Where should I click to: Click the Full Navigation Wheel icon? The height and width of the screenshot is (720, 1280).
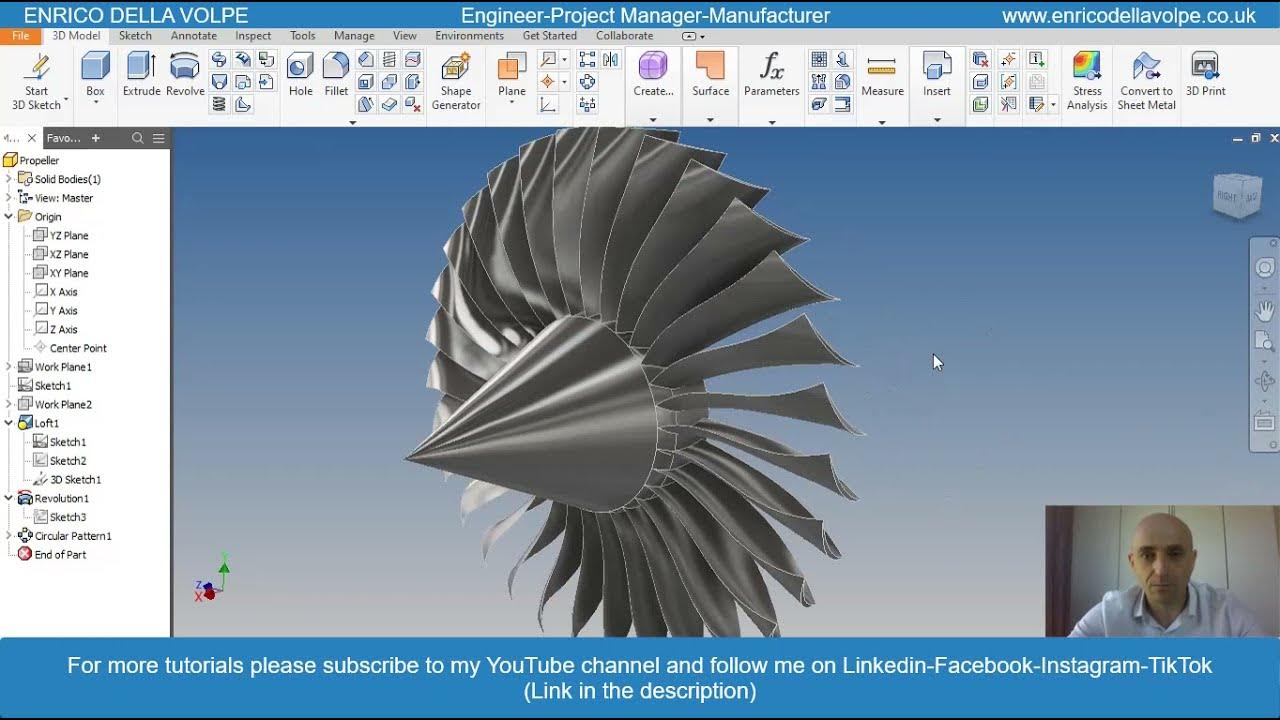[x=1265, y=268]
